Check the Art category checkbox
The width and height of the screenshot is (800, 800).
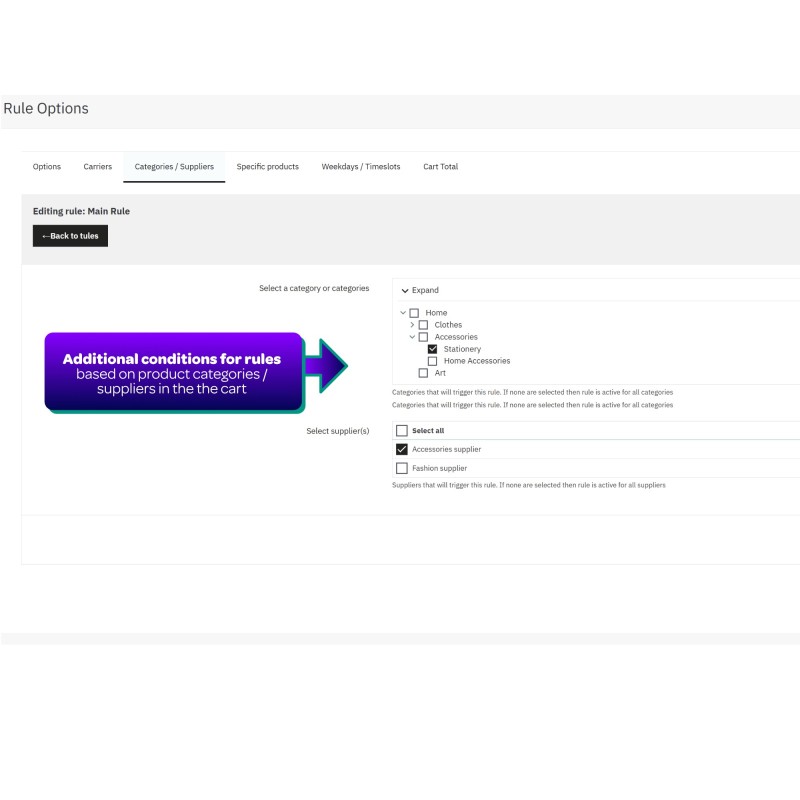pos(423,373)
